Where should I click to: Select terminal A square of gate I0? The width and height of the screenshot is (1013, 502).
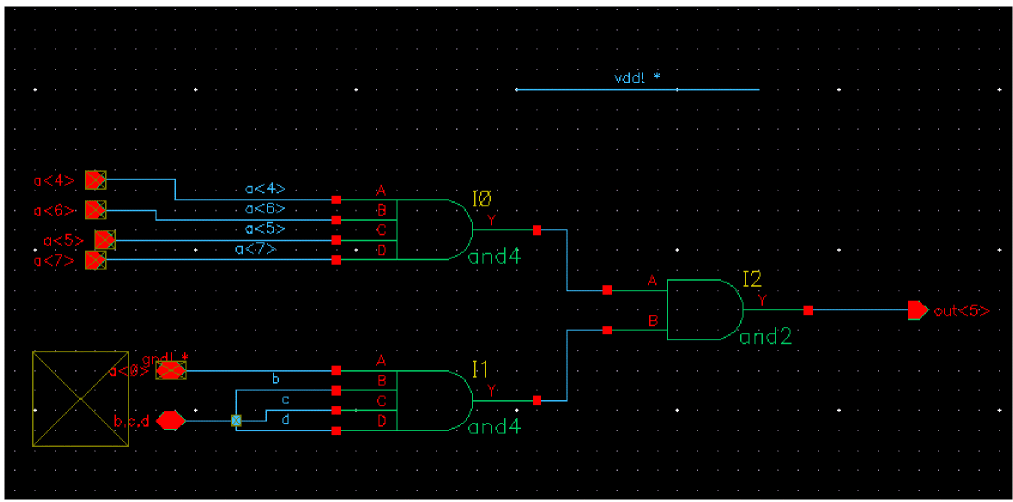(336, 200)
